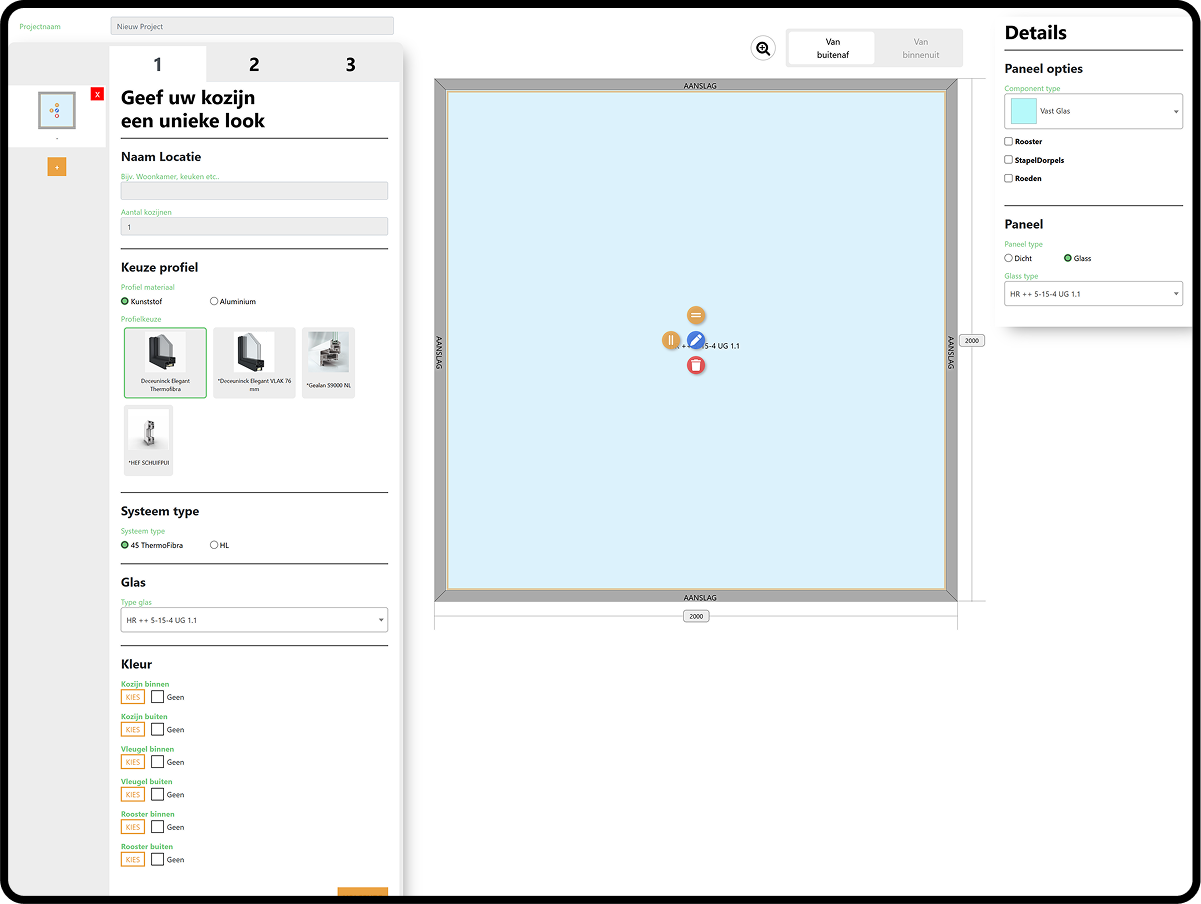1201x904 pixels.
Task: Click KIES for Kozijn binnen color
Action: (133, 697)
